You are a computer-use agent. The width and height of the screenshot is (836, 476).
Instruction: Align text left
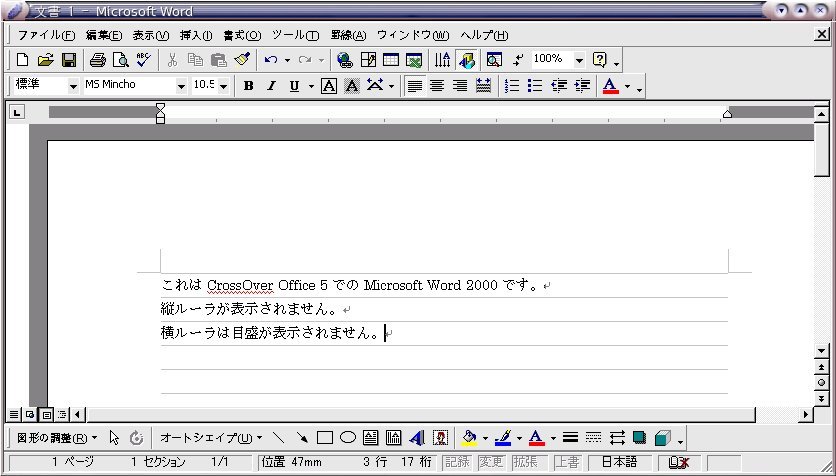click(414, 86)
